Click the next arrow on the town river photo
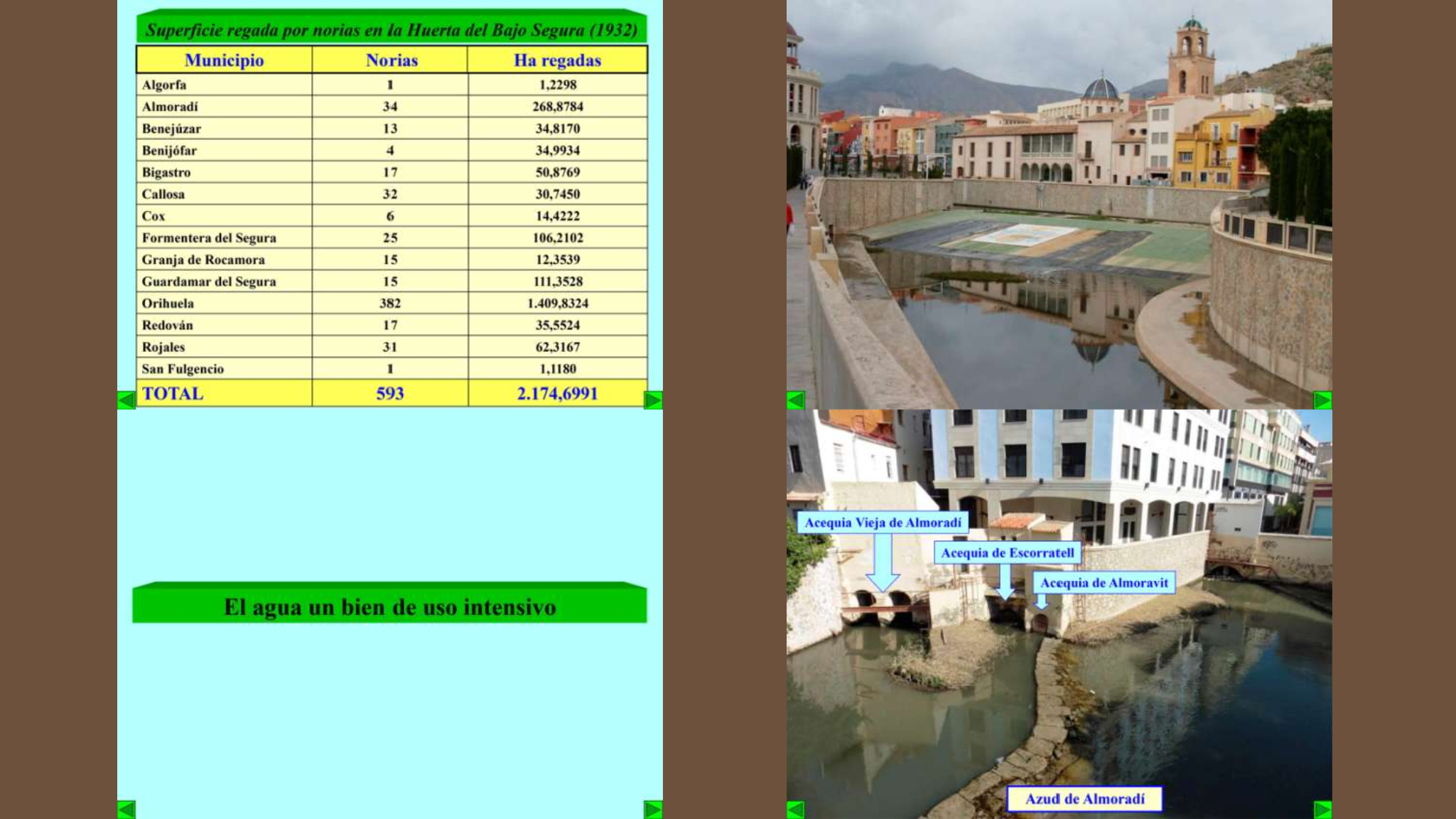The image size is (1456, 819). click(1322, 400)
